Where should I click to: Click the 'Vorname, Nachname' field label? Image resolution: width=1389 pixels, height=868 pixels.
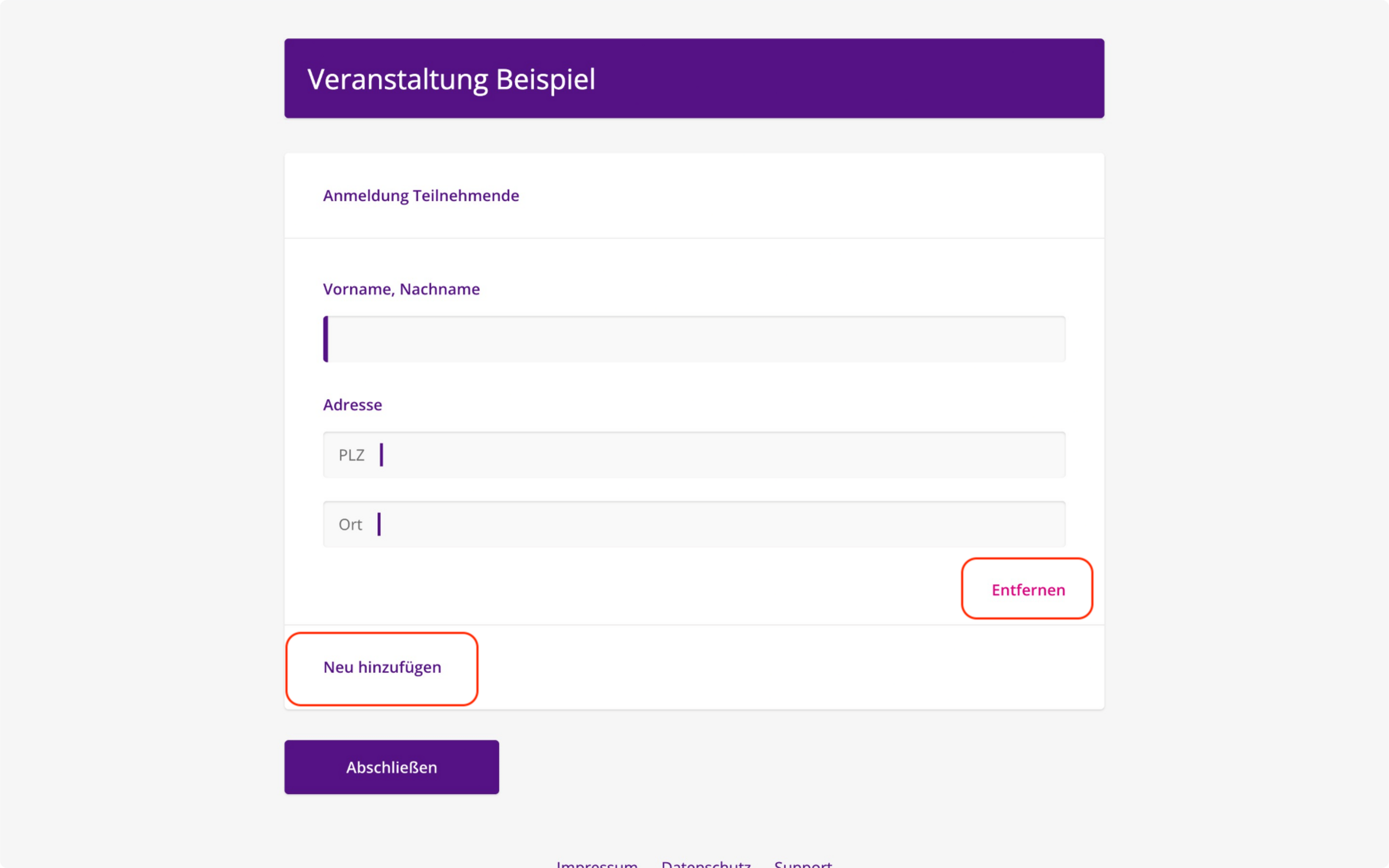pos(401,289)
